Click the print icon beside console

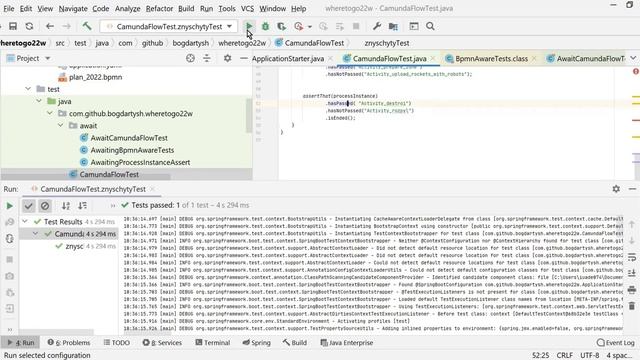coord(631,290)
